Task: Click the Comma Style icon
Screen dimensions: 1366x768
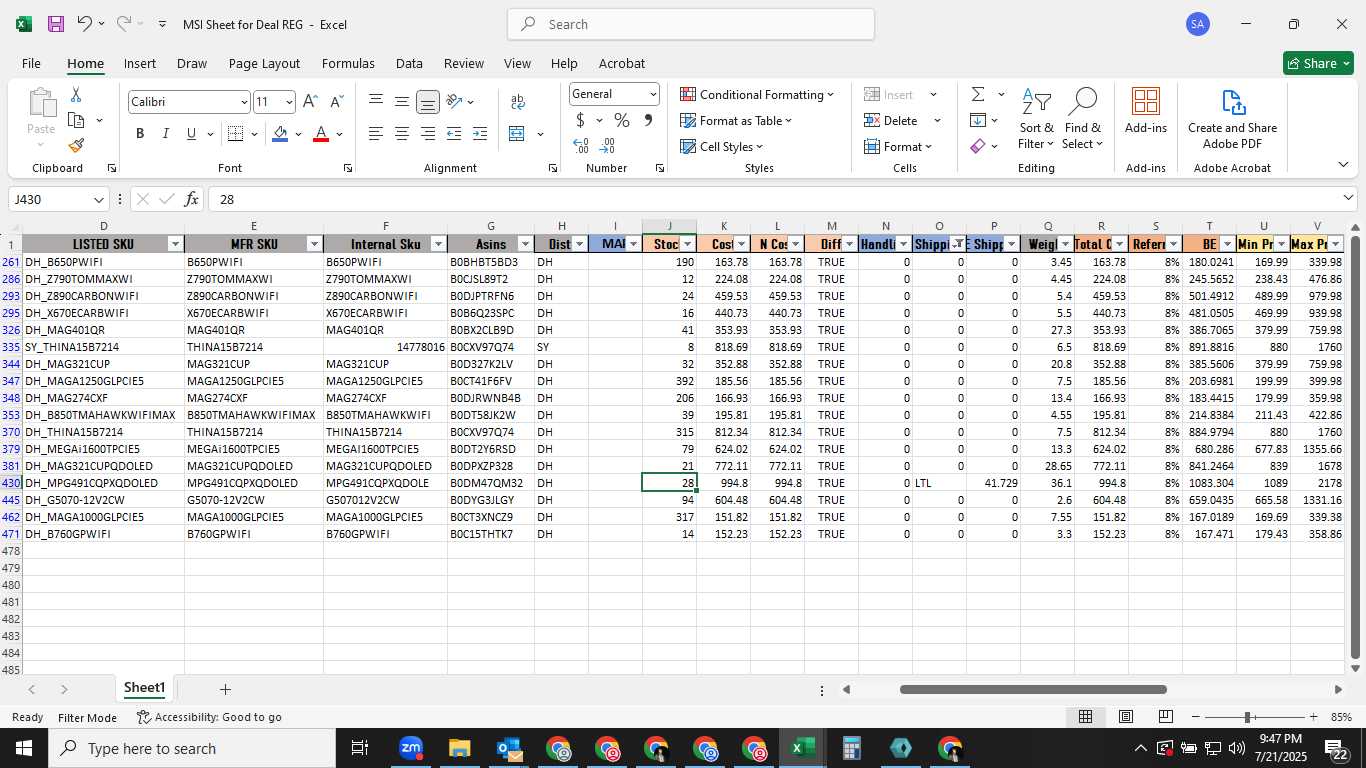Action: tap(648, 120)
